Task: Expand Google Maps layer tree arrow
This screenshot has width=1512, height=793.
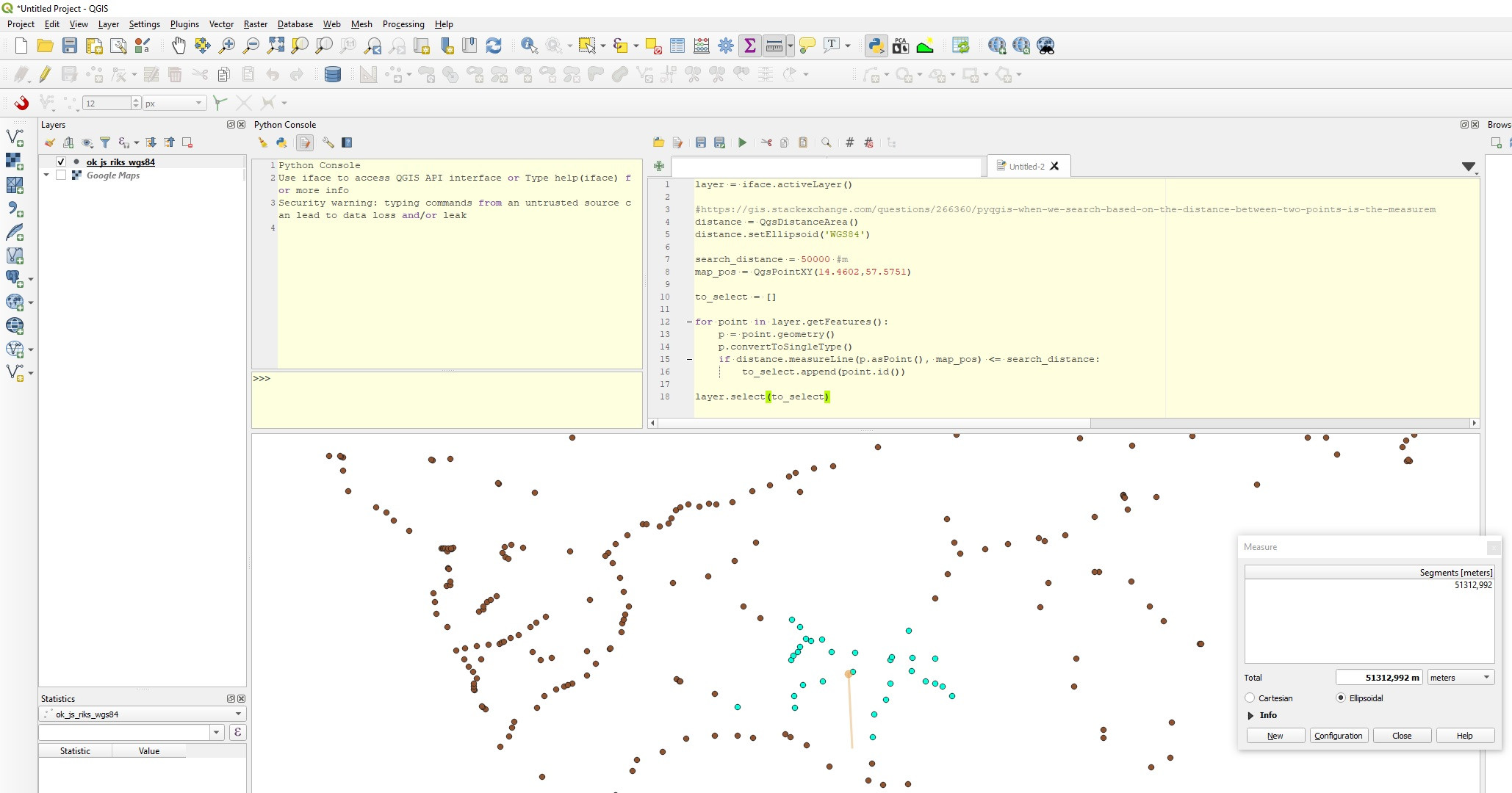Action: 47,175
